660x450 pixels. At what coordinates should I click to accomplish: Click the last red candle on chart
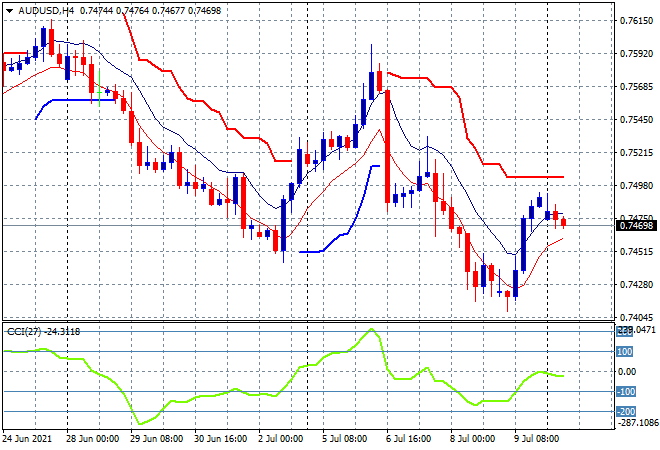[x=563, y=222]
